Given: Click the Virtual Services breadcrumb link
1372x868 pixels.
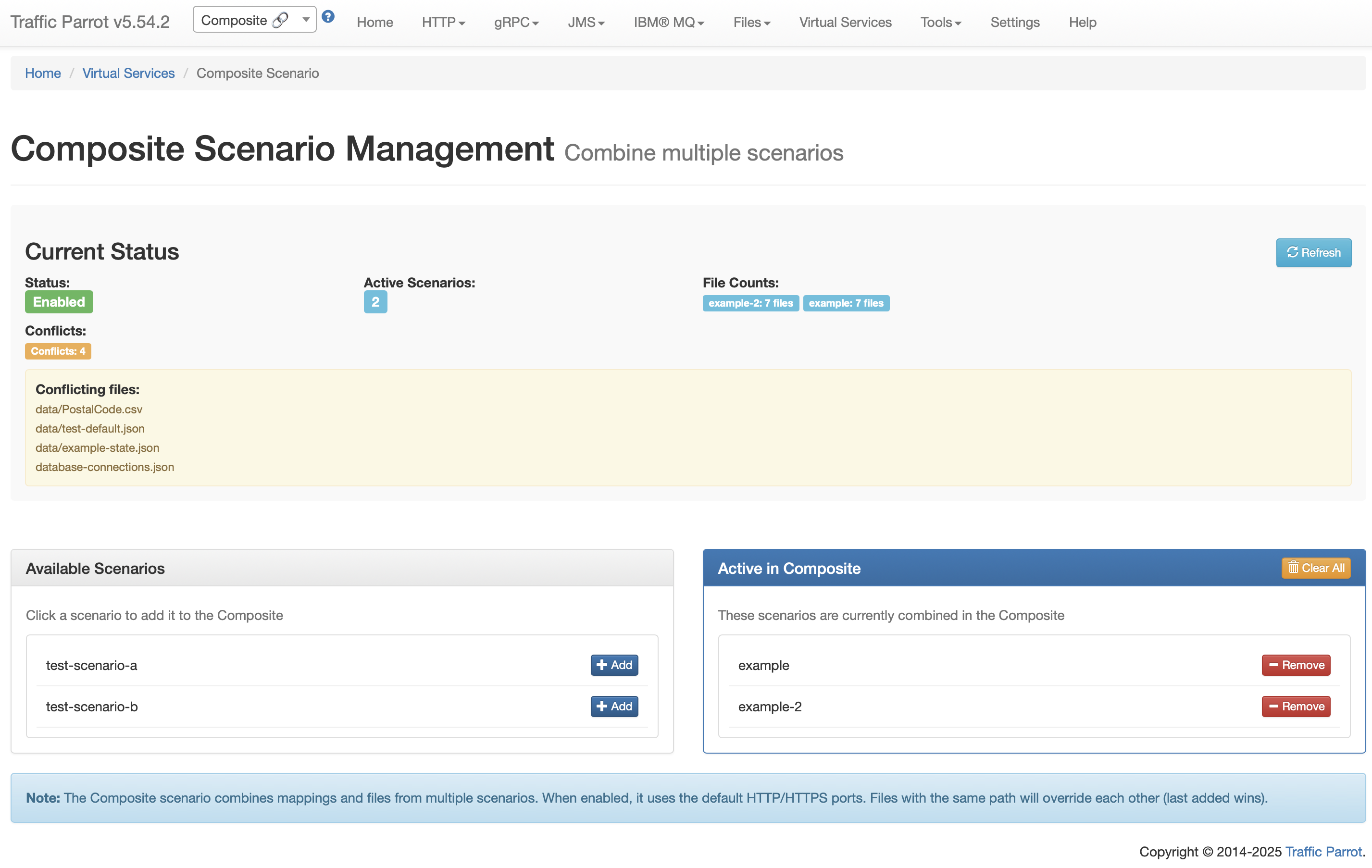Looking at the screenshot, I should [x=128, y=73].
